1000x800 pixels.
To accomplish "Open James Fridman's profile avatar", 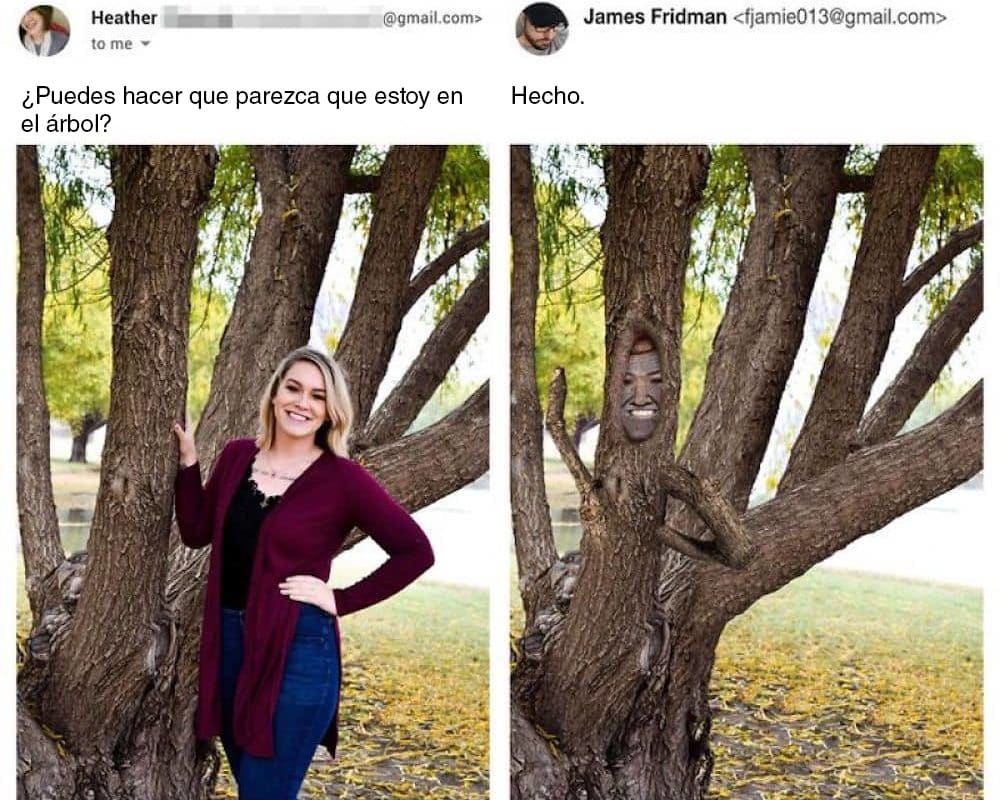I will click(541, 29).
